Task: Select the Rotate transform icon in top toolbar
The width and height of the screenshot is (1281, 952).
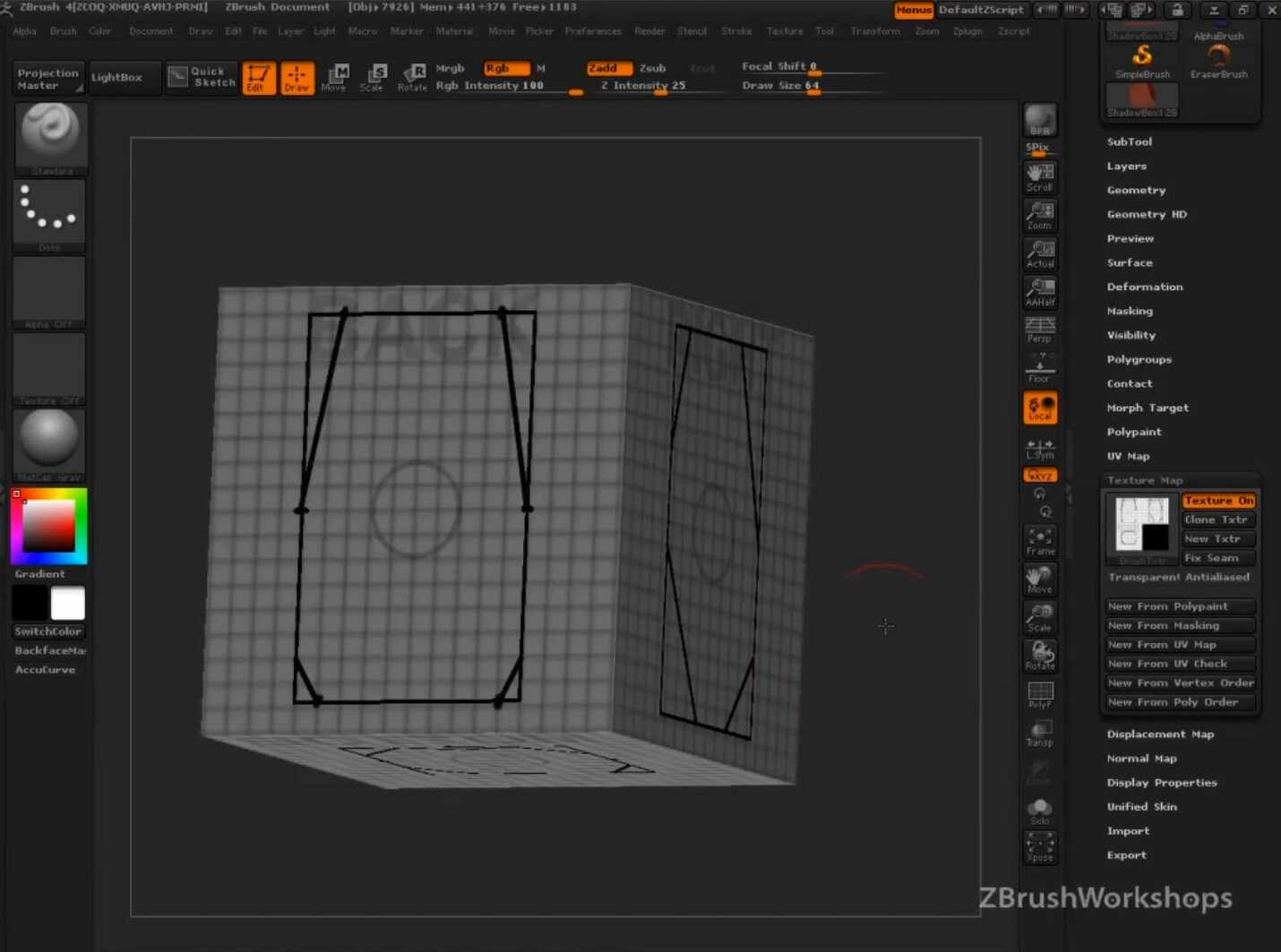Action: 412,78
